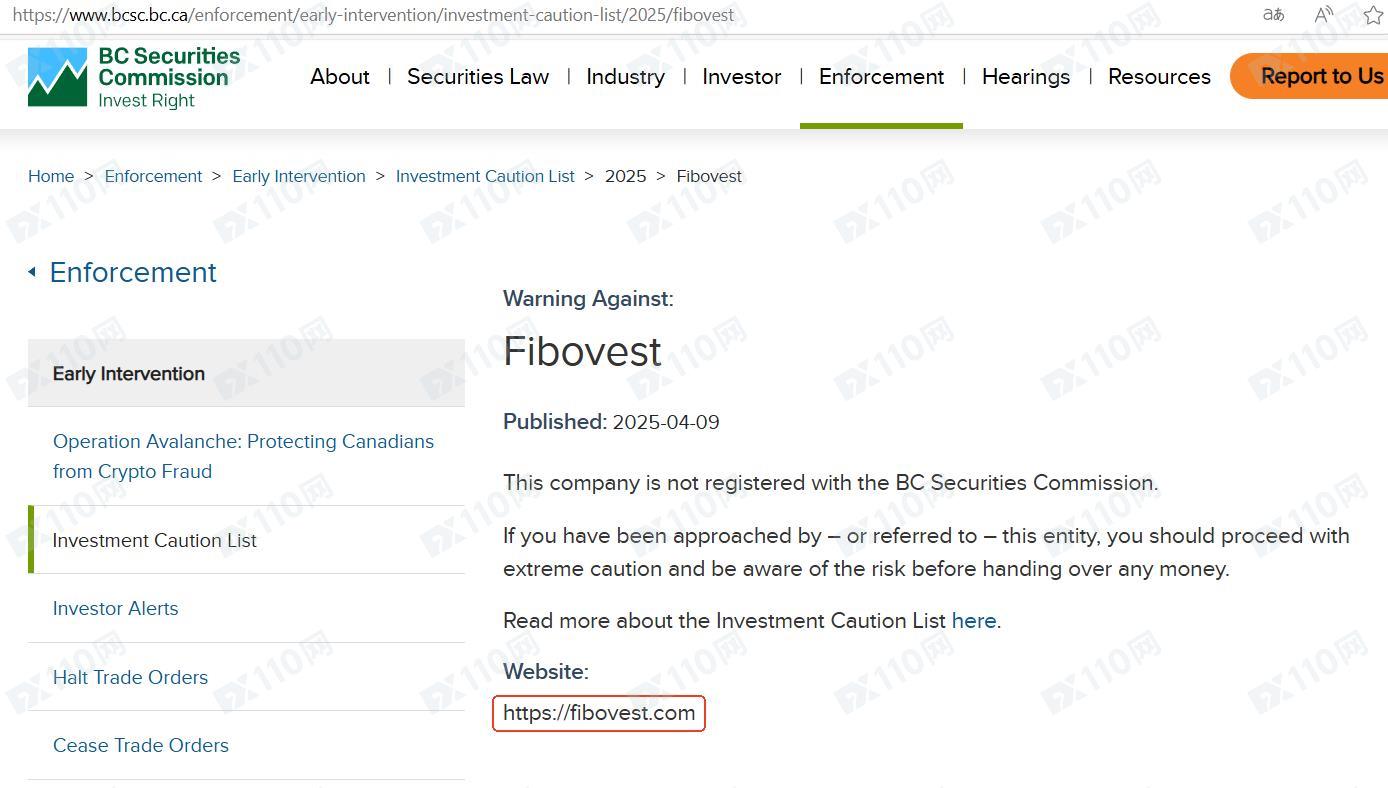
Task: Click the BC Securities Commission logo
Action: pos(134,77)
